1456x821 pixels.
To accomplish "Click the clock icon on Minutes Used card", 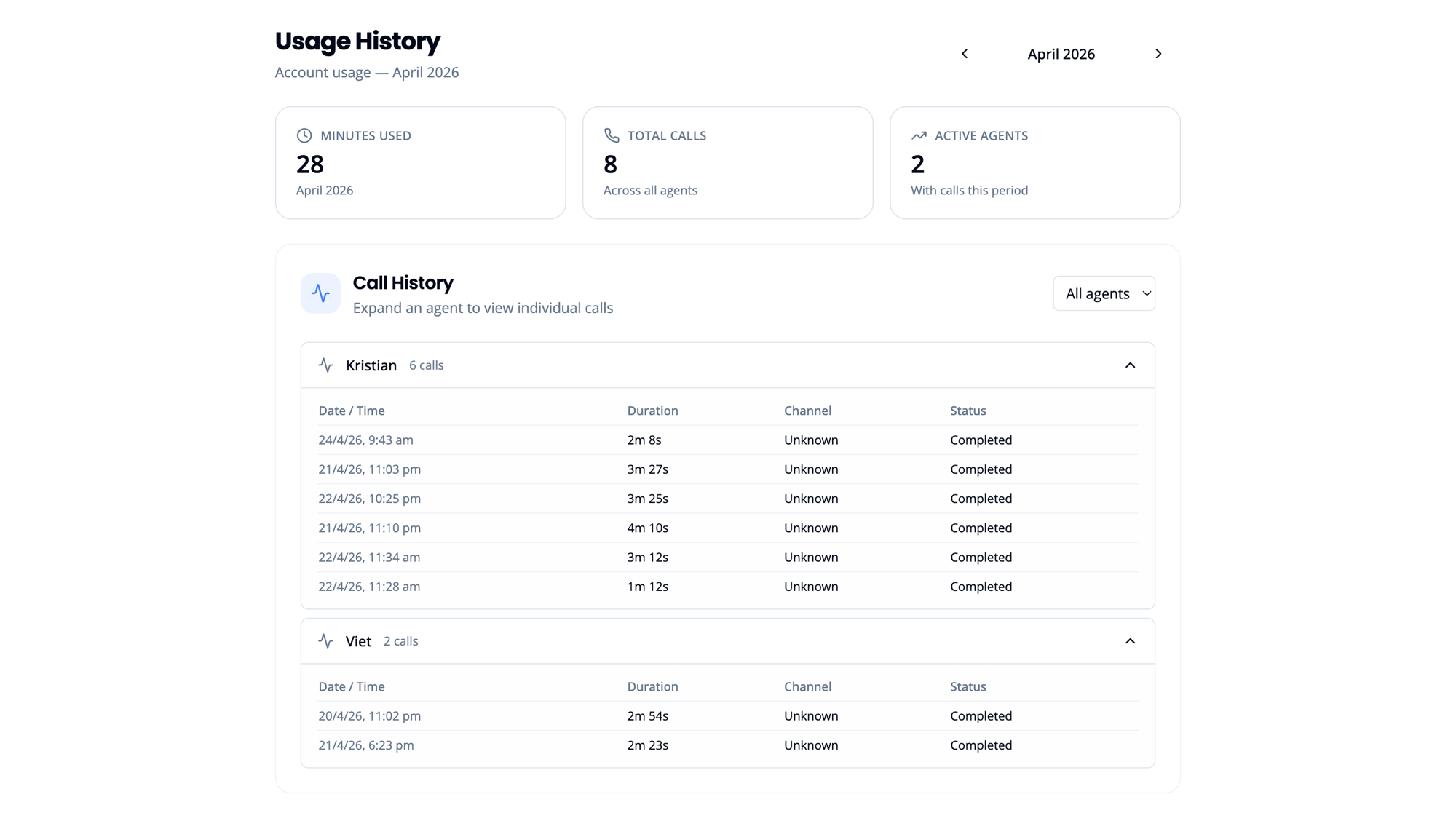I will (x=304, y=135).
